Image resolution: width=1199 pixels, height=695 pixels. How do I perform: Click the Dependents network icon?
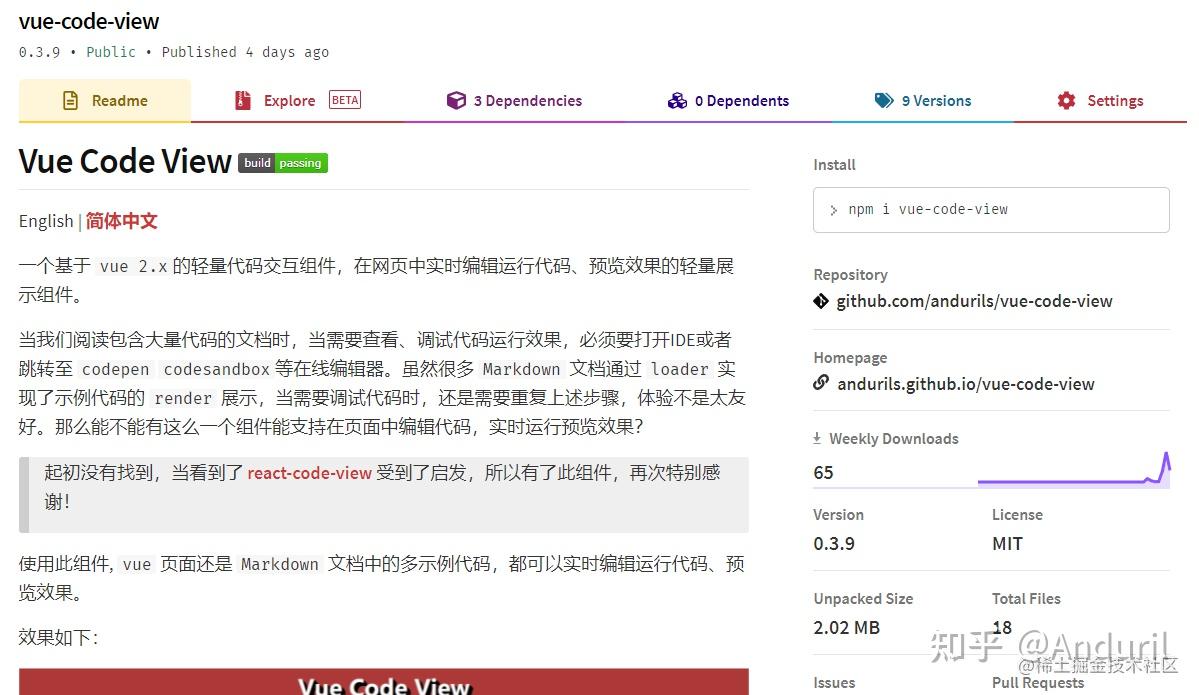click(679, 100)
